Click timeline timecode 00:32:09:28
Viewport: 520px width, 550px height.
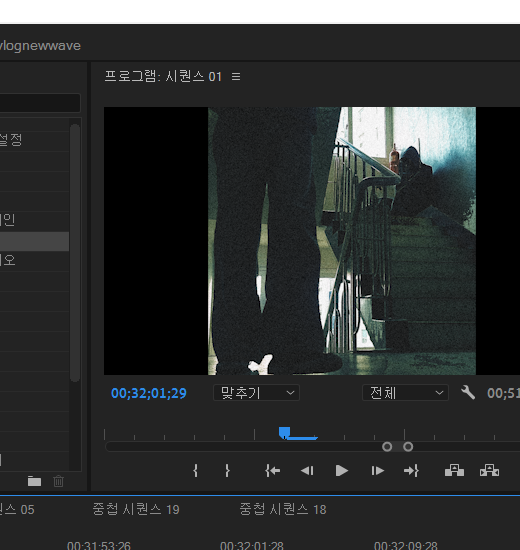click(x=406, y=546)
